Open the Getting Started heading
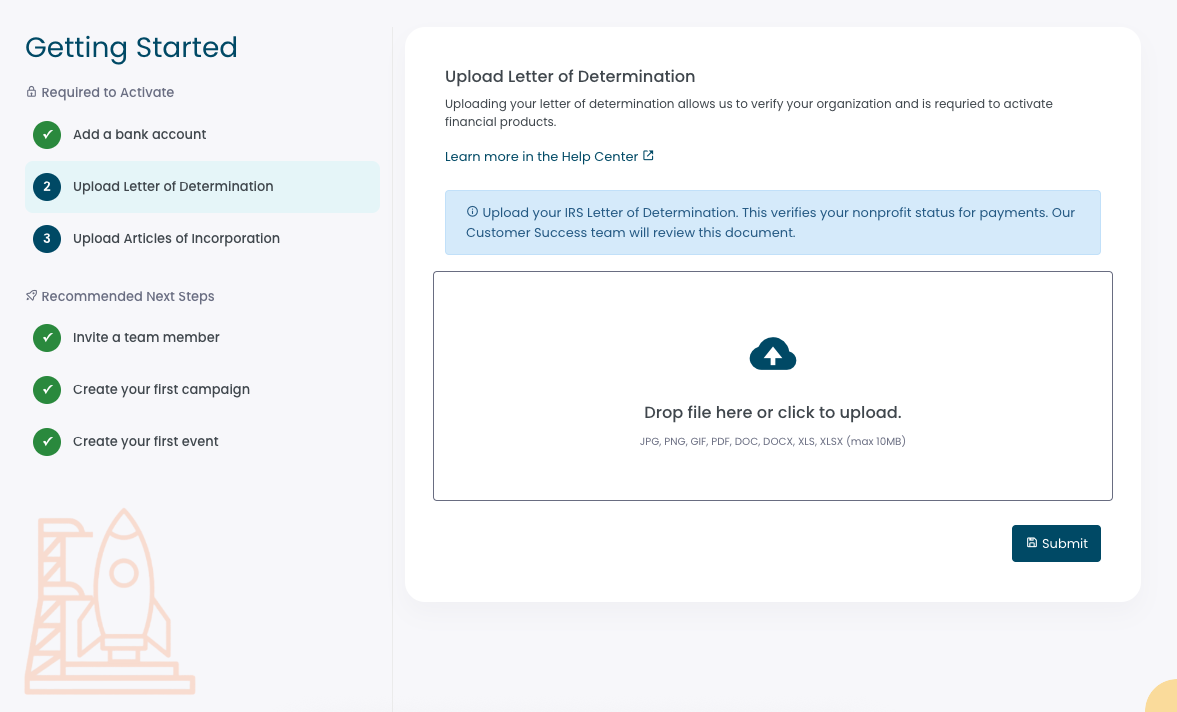 point(131,47)
